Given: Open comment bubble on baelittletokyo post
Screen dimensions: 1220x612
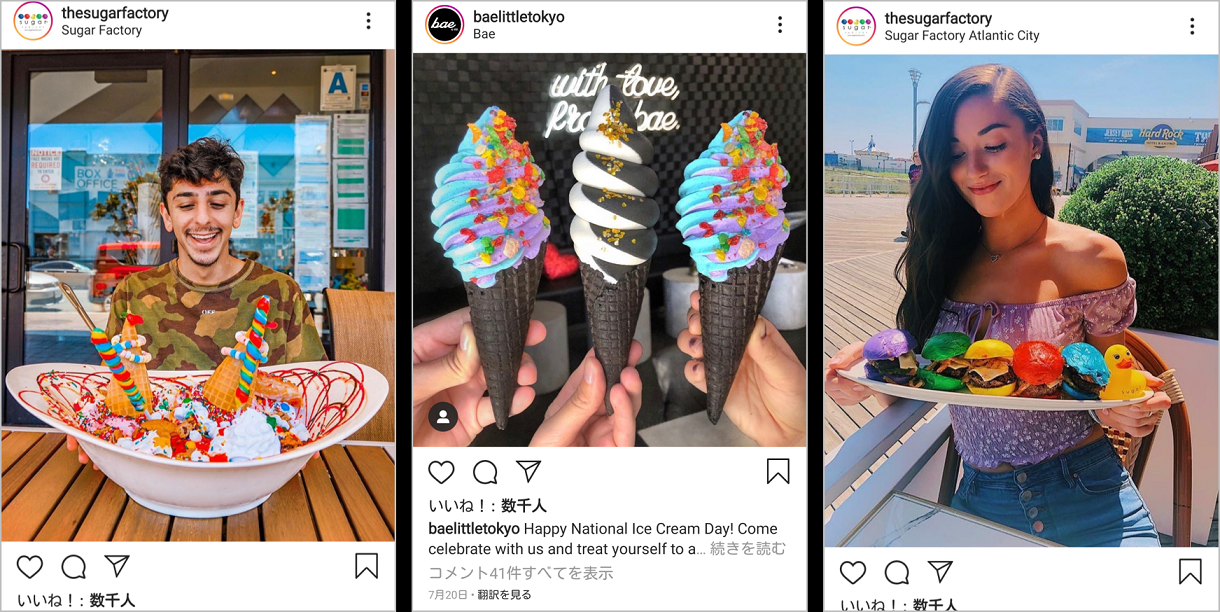Looking at the screenshot, I should 485,472.
